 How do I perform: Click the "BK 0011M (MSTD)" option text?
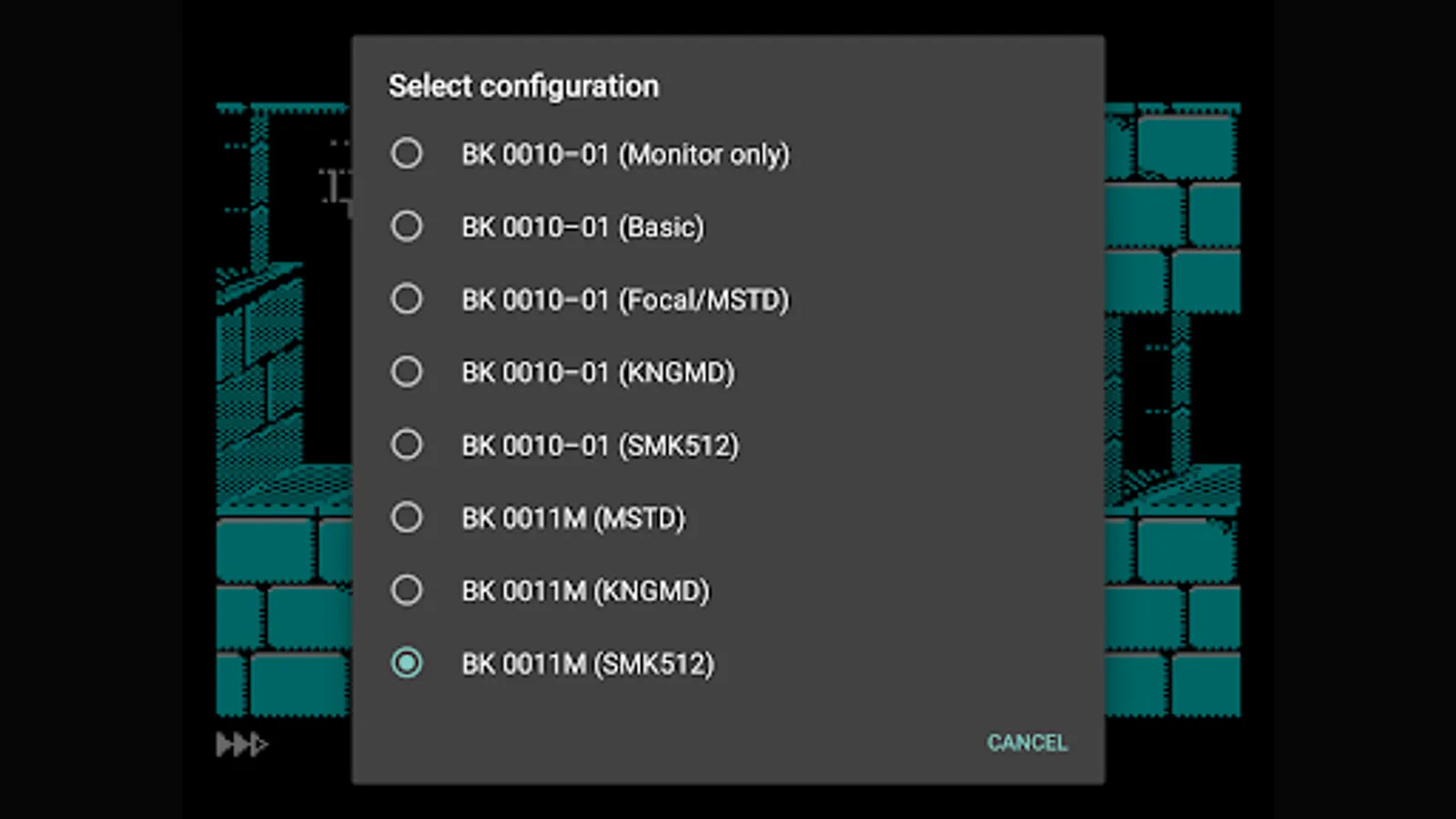pyautogui.click(x=572, y=519)
